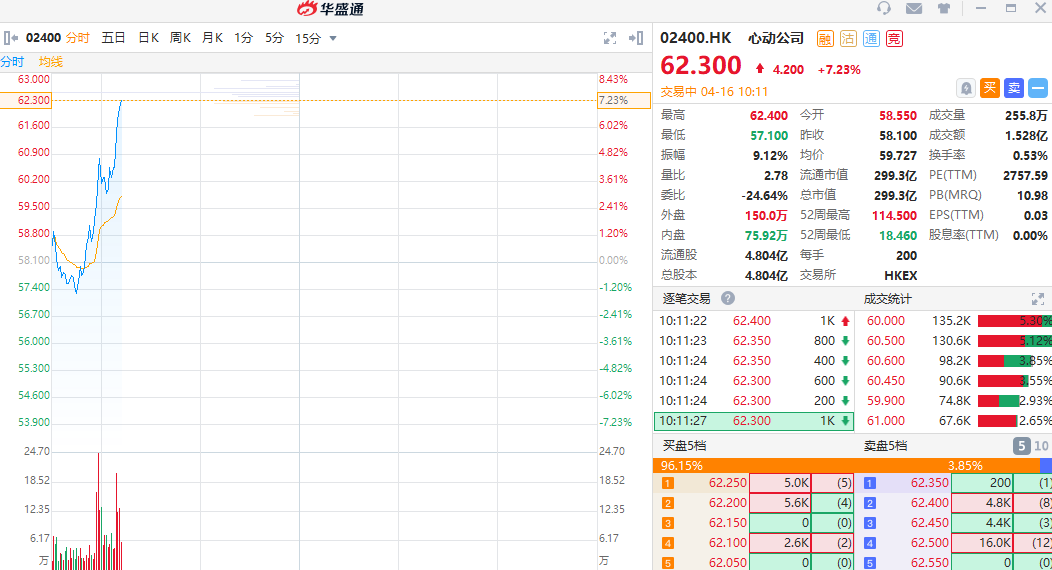1052x570 pixels.
Task: Click ask level 3 price 62.450
Action: pos(929,522)
